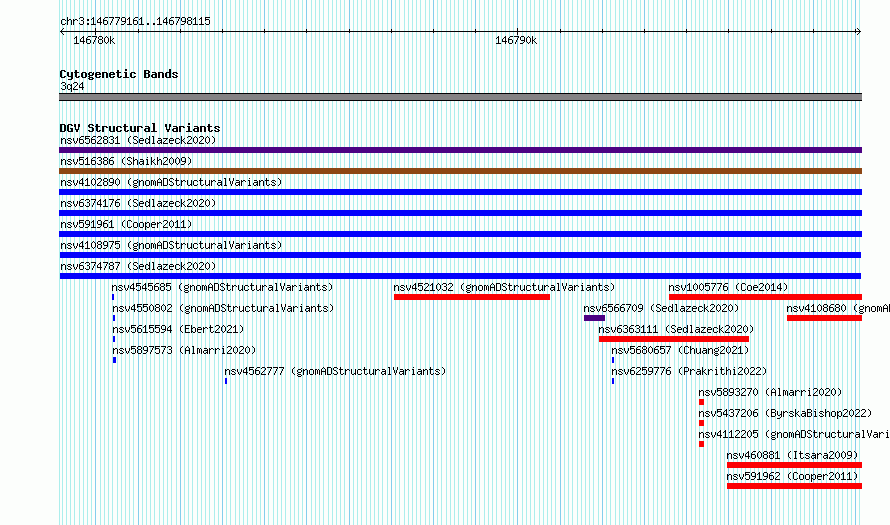
Task: Select nsv591962 (Cooper2011) label
Action: point(792,476)
